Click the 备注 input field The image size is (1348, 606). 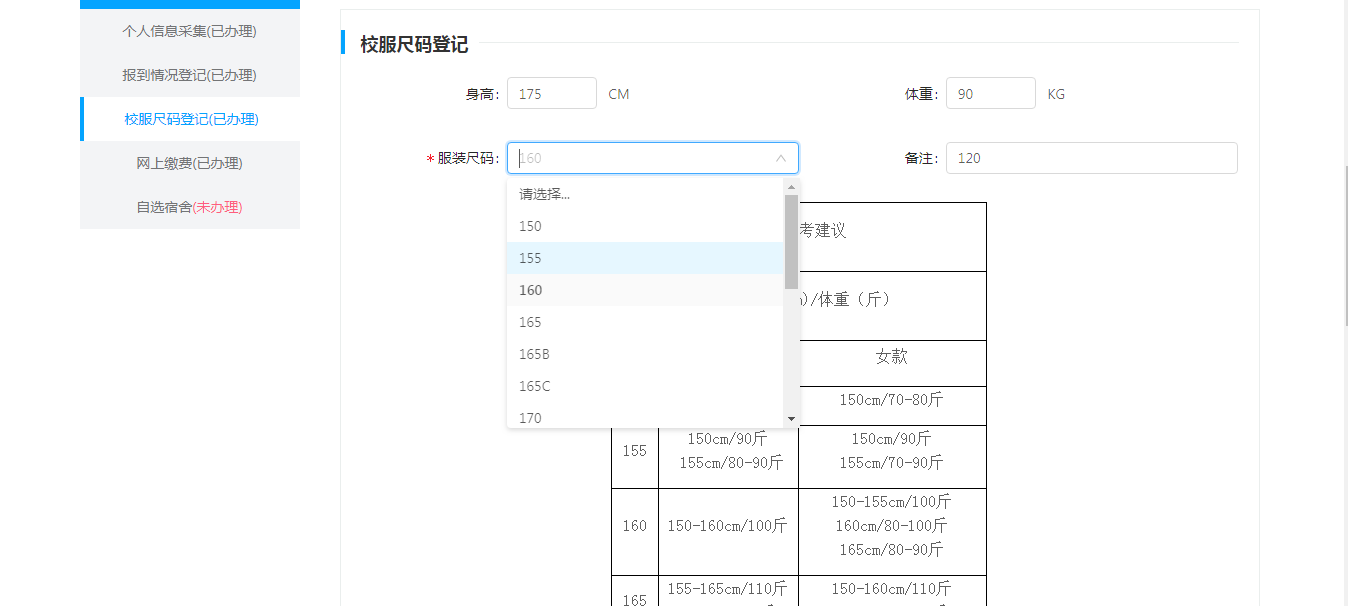[1091, 158]
